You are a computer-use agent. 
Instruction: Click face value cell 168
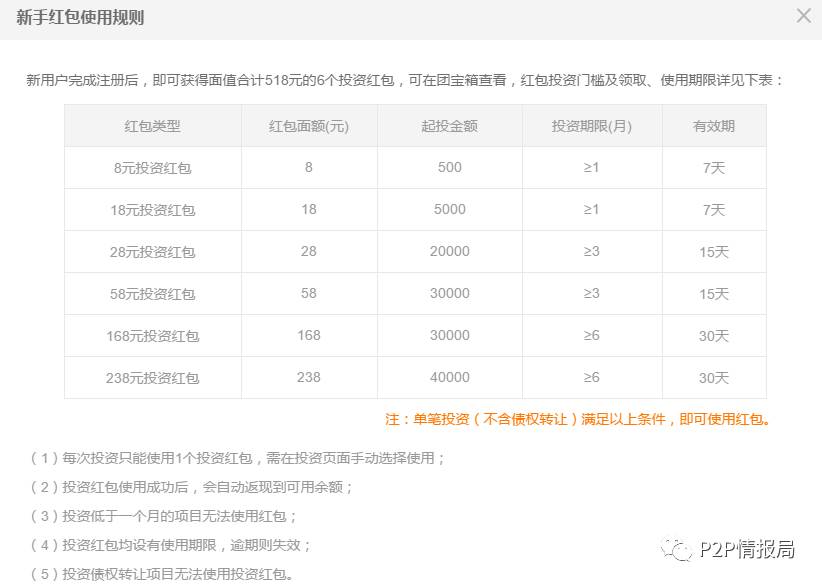[309, 335]
